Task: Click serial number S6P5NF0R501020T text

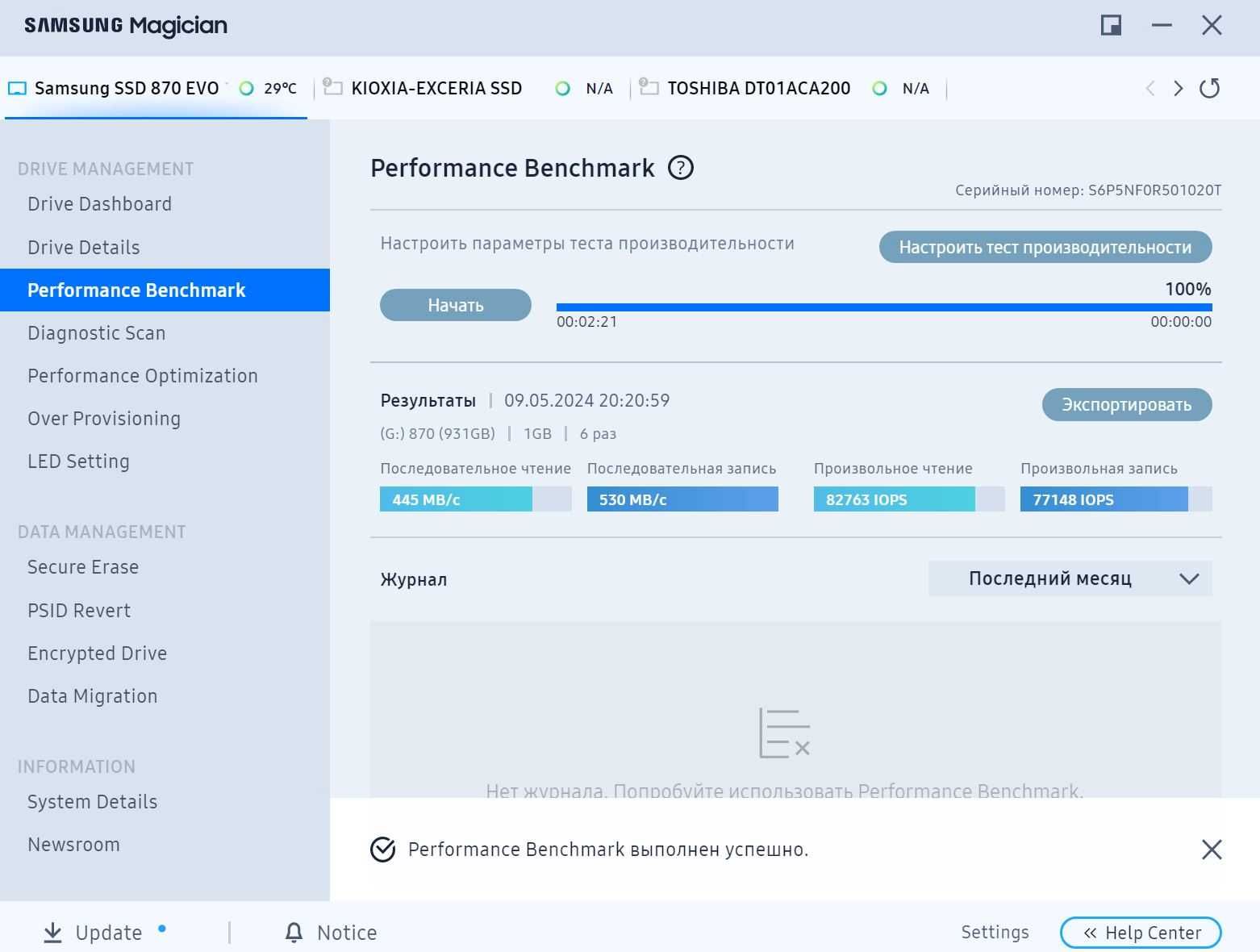Action: (x=1154, y=190)
